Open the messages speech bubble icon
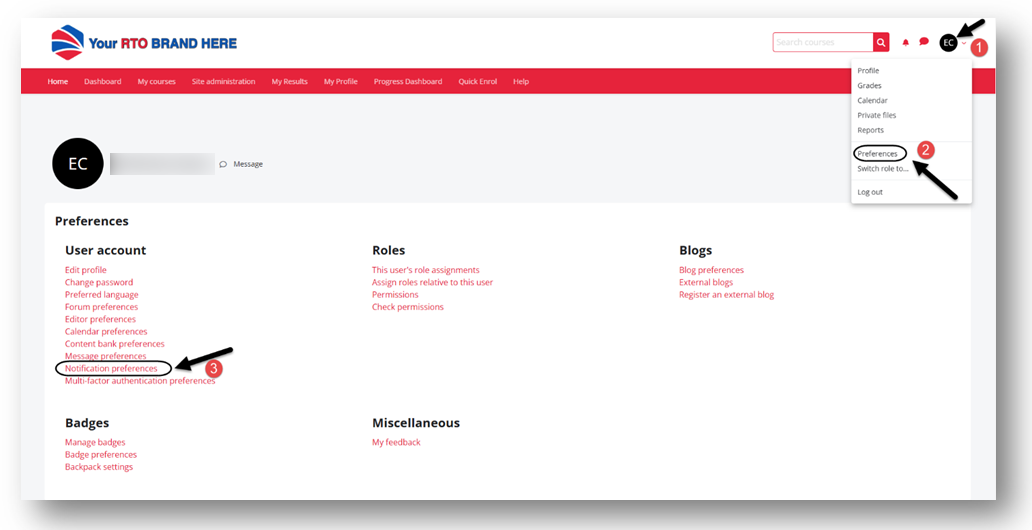The width and height of the screenshot is (1032, 530). point(924,42)
